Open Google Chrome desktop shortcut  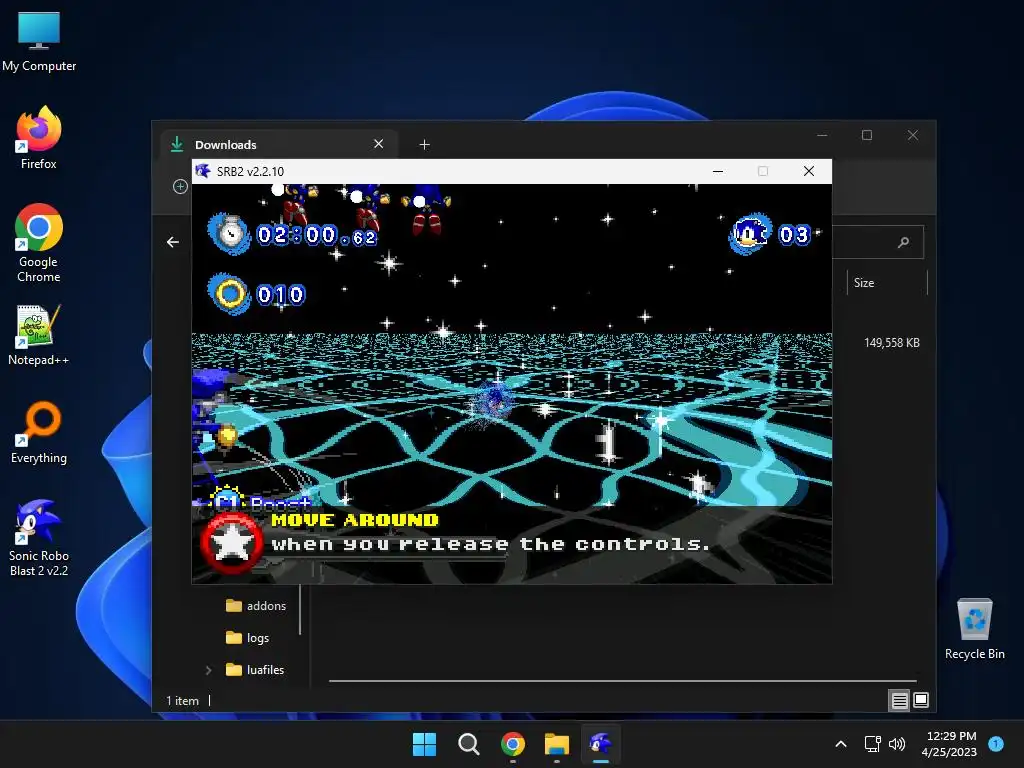click(x=39, y=243)
